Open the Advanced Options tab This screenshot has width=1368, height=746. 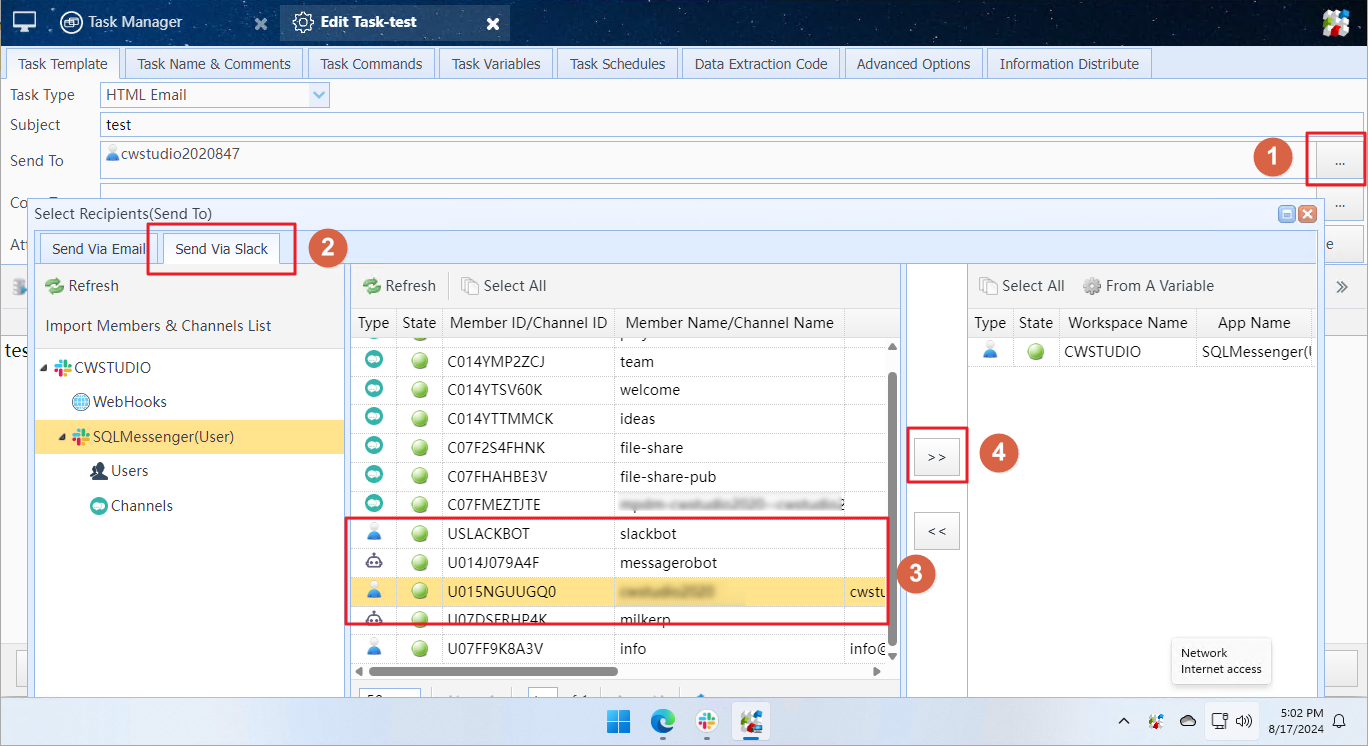(x=913, y=64)
